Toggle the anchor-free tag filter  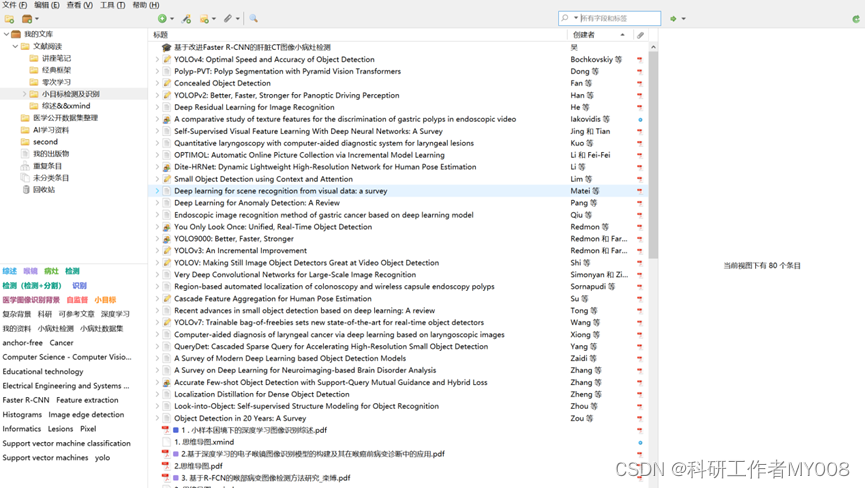pyautogui.click(x=22, y=343)
